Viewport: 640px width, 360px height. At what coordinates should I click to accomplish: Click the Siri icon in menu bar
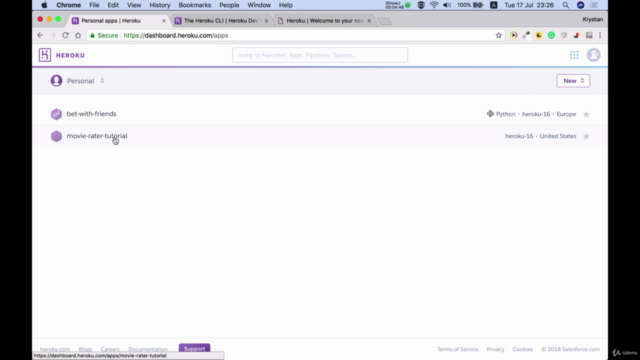[580, 5]
